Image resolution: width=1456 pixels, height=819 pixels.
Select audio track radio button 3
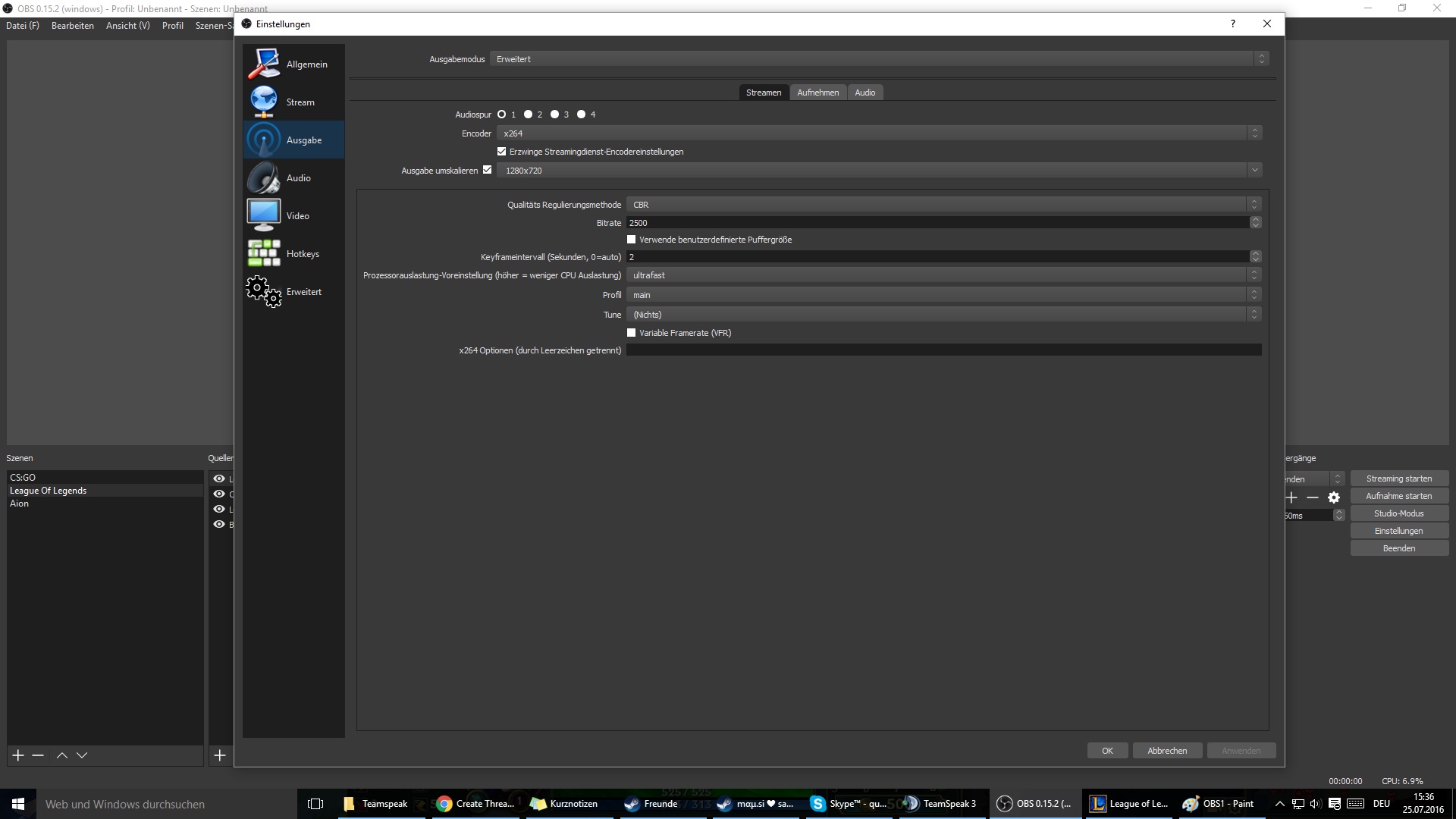[x=556, y=114]
